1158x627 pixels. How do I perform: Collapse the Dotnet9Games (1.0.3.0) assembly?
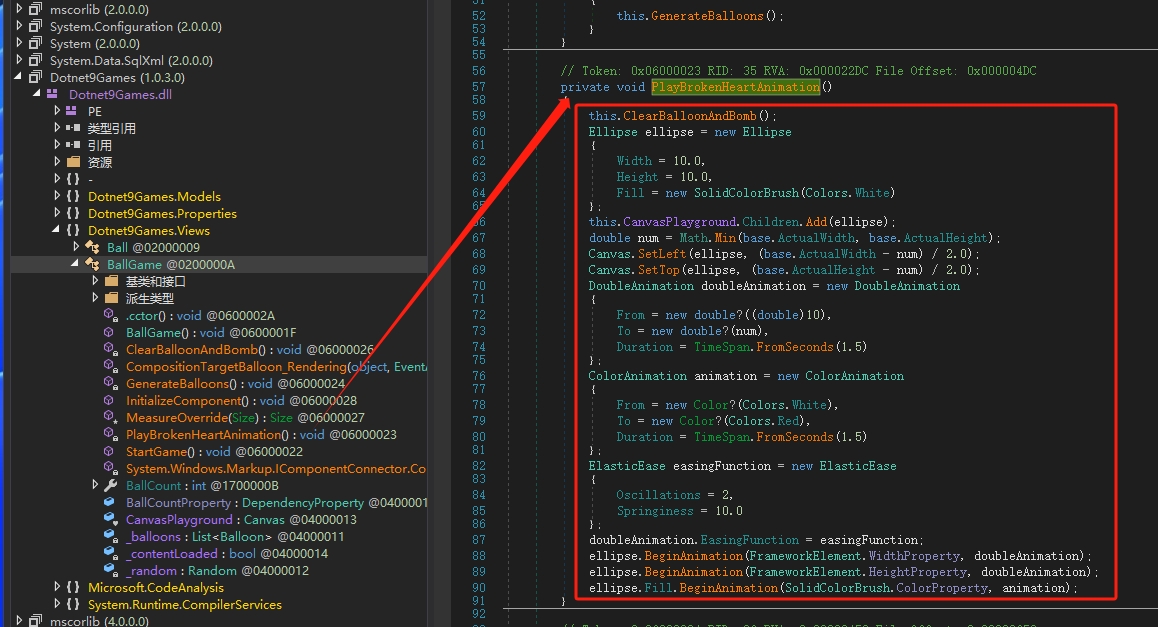[18, 77]
